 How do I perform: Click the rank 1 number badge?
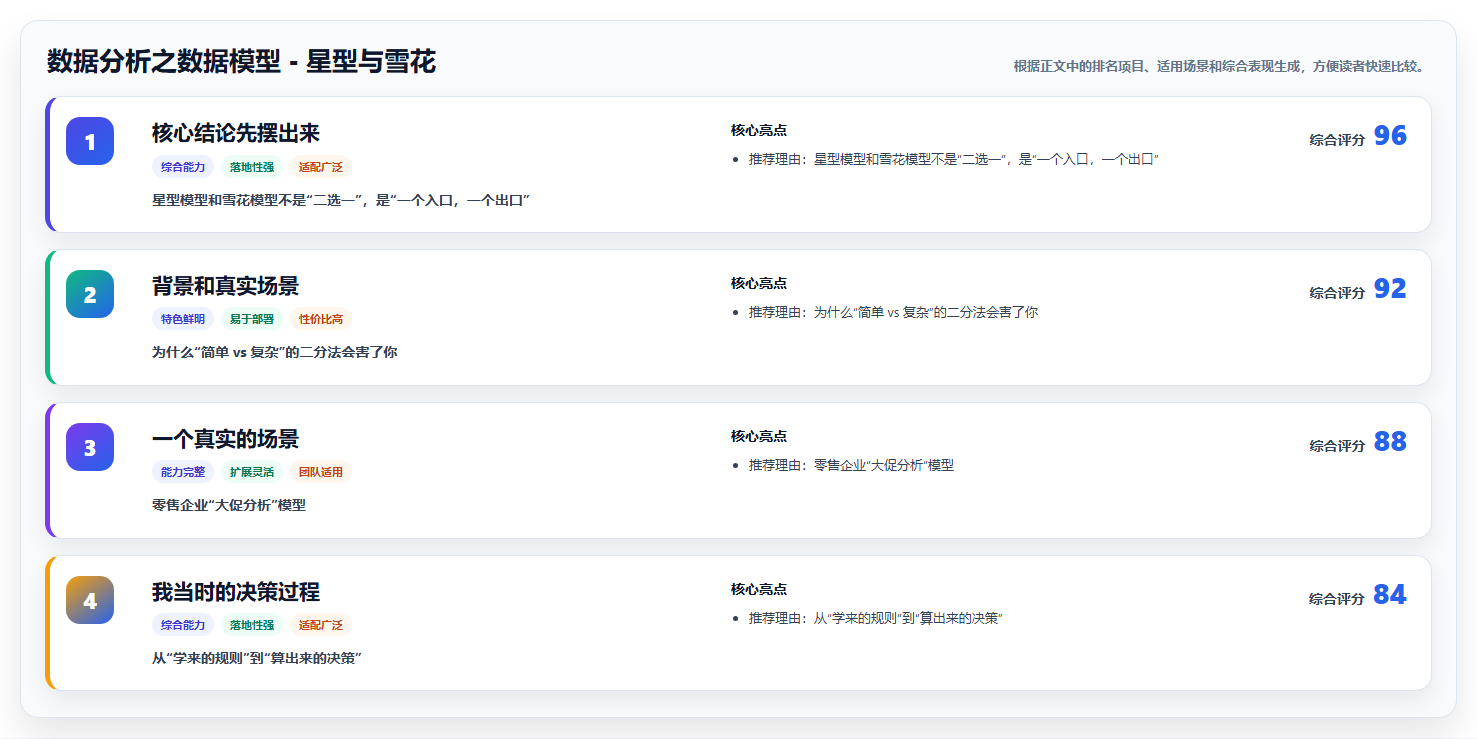click(x=90, y=141)
